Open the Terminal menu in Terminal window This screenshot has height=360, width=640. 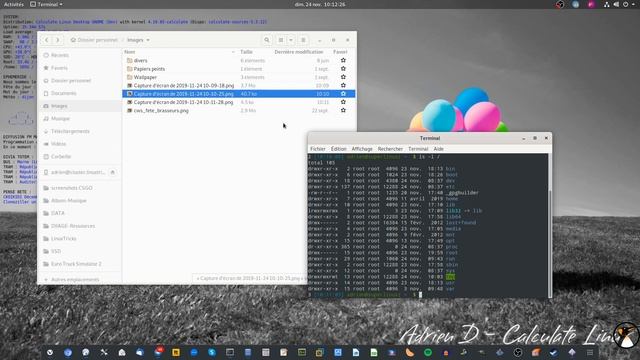coord(418,149)
